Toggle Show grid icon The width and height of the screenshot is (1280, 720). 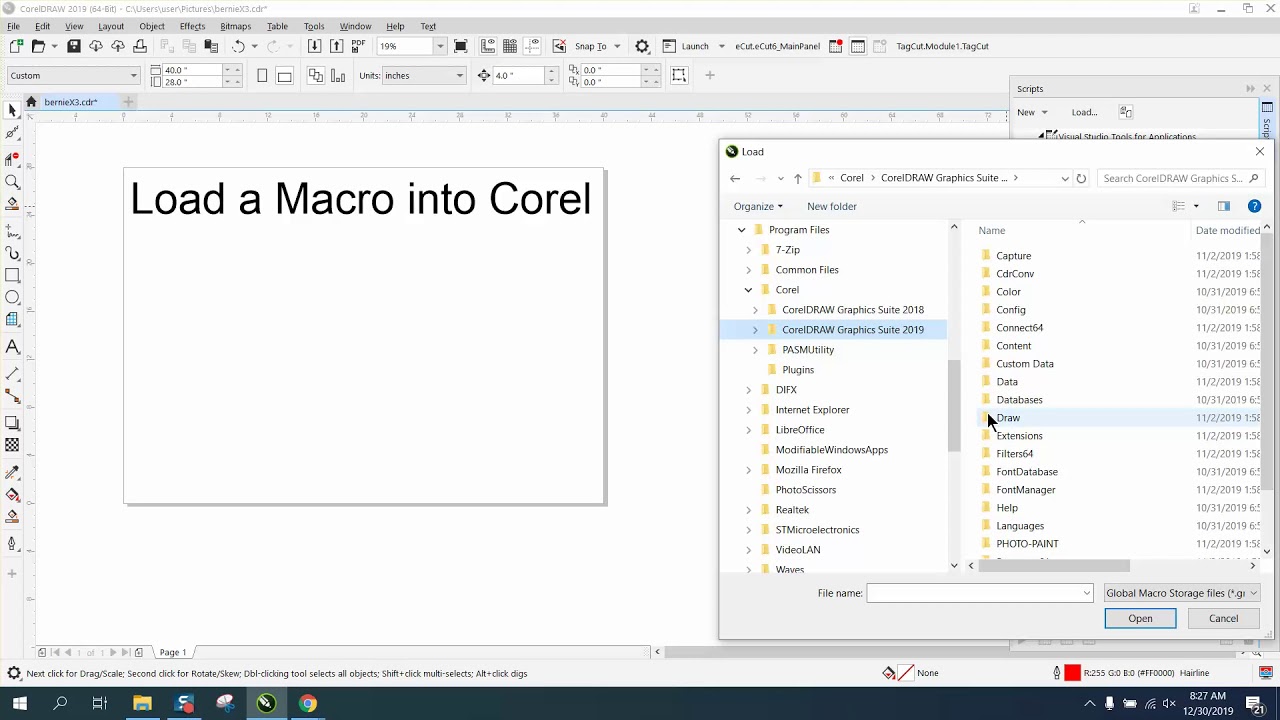[x=510, y=46]
